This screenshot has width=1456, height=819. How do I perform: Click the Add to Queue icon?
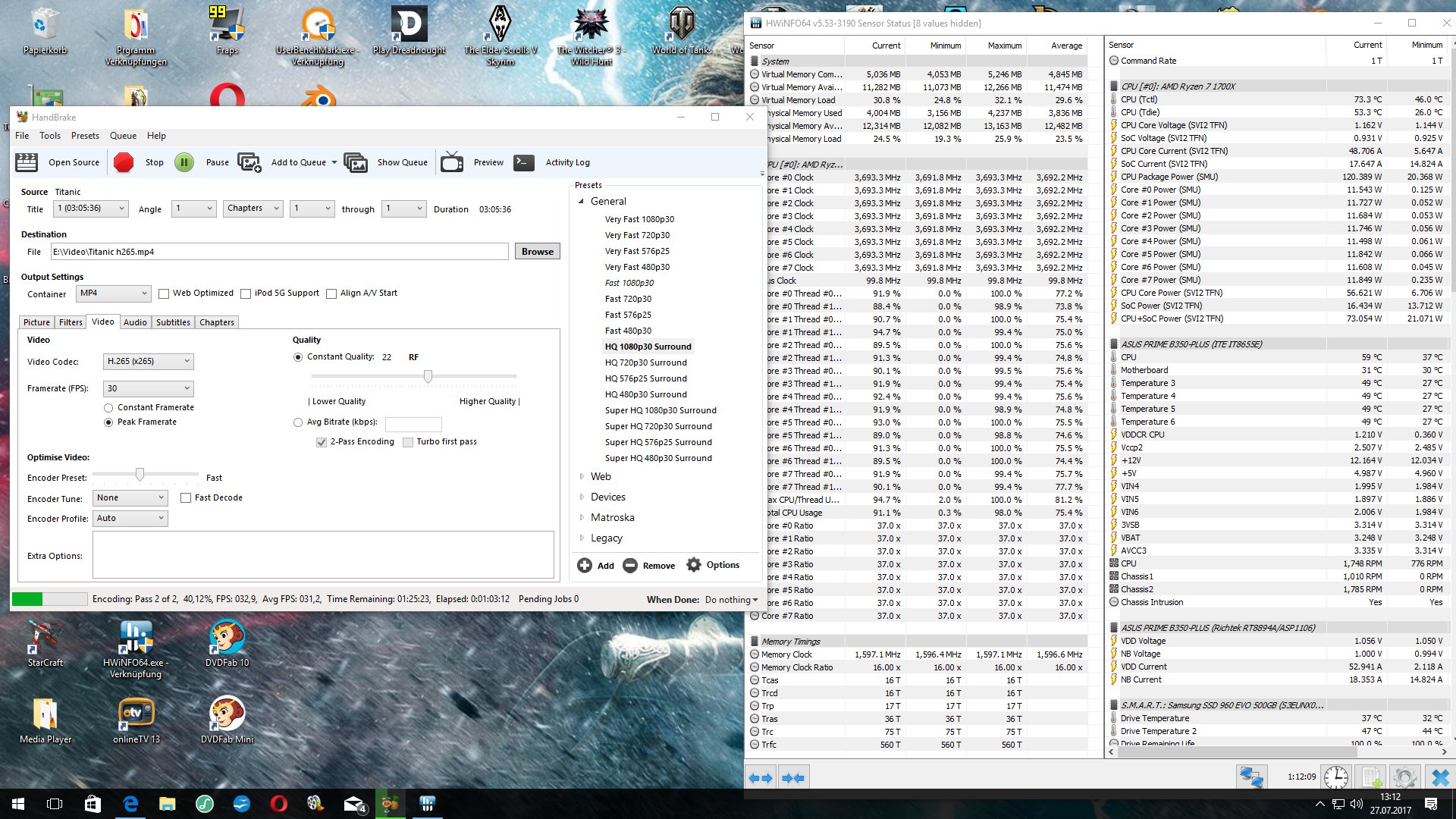pyautogui.click(x=249, y=162)
